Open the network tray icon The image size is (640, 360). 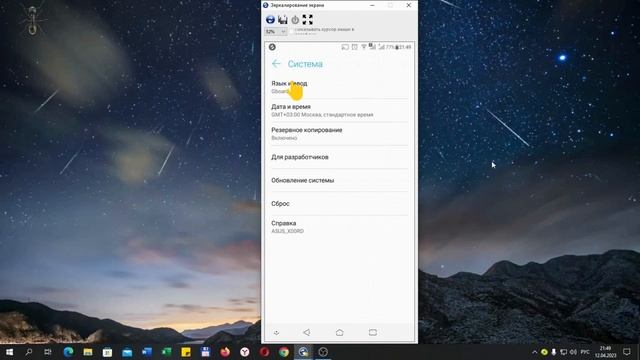(564, 352)
